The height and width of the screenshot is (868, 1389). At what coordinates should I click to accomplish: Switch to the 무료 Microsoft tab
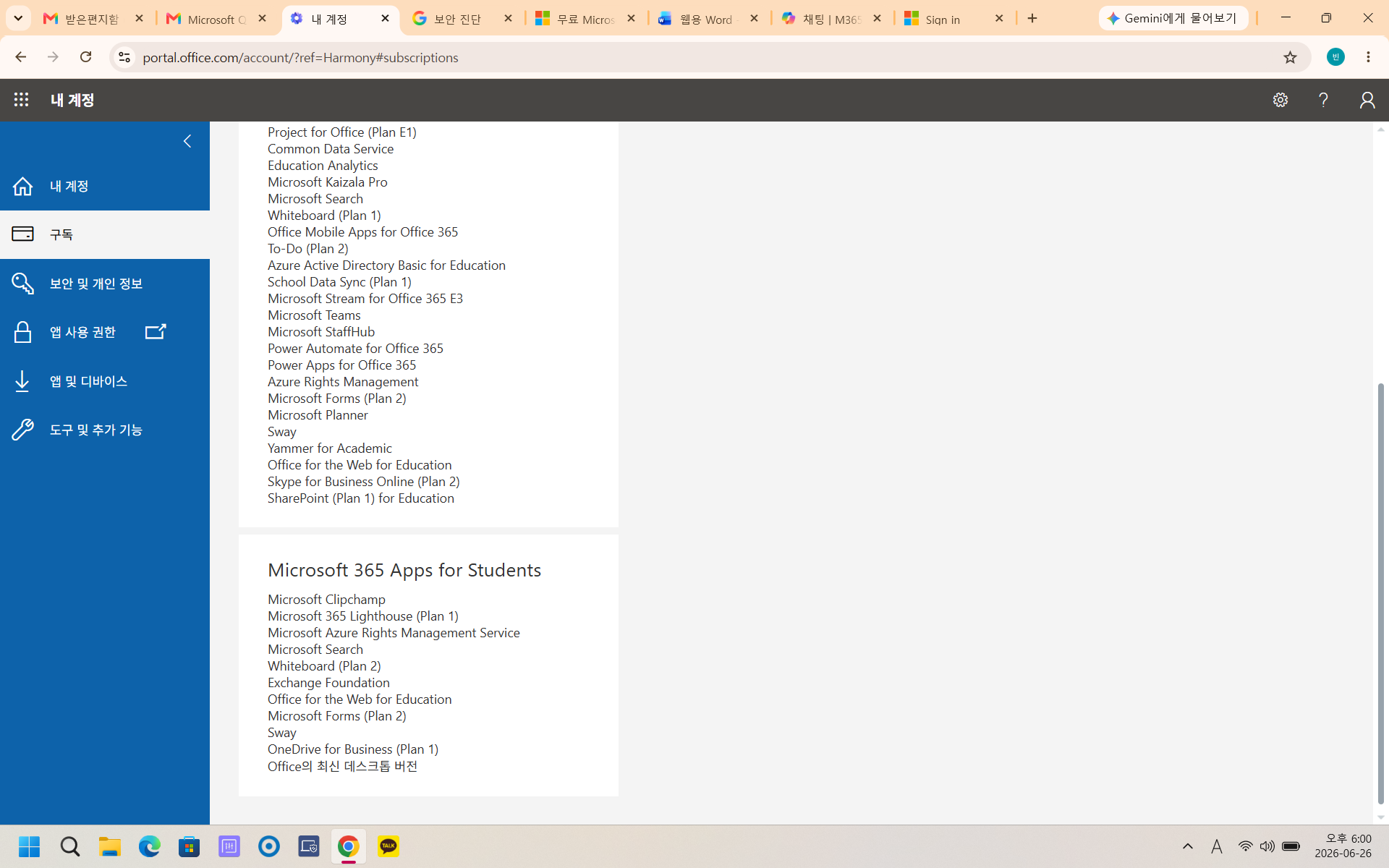[586, 19]
